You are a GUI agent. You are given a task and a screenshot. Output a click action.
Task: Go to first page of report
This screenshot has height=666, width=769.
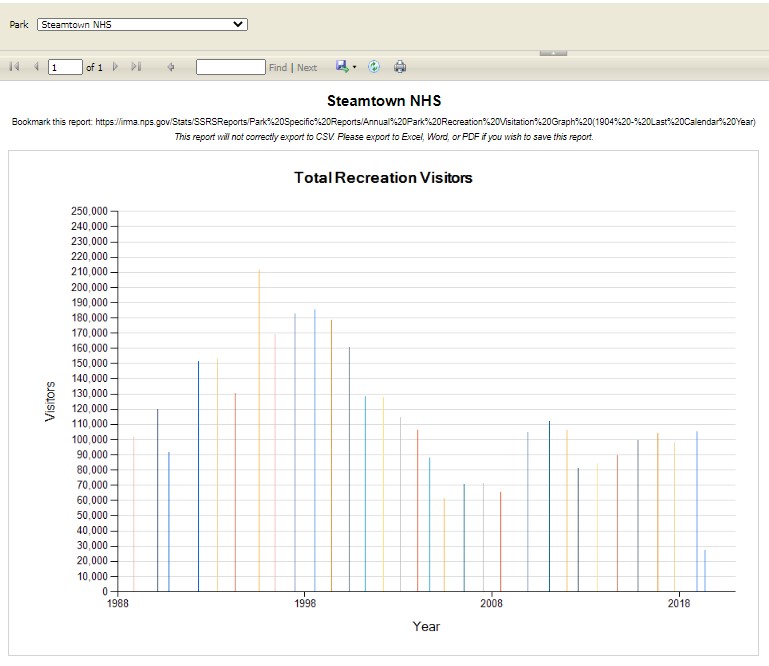click(x=15, y=66)
